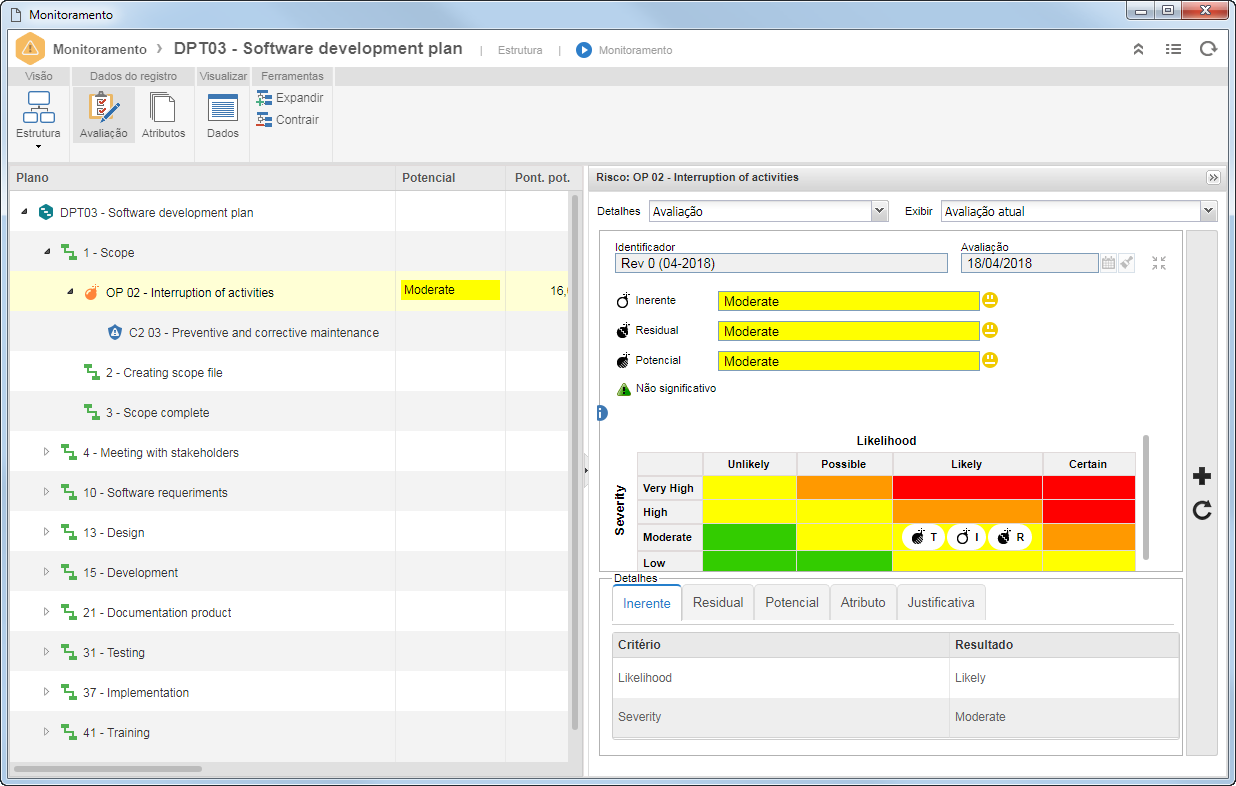Click the orange Monitoramento warning hexagon icon

pyautogui.click(x=31, y=49)
